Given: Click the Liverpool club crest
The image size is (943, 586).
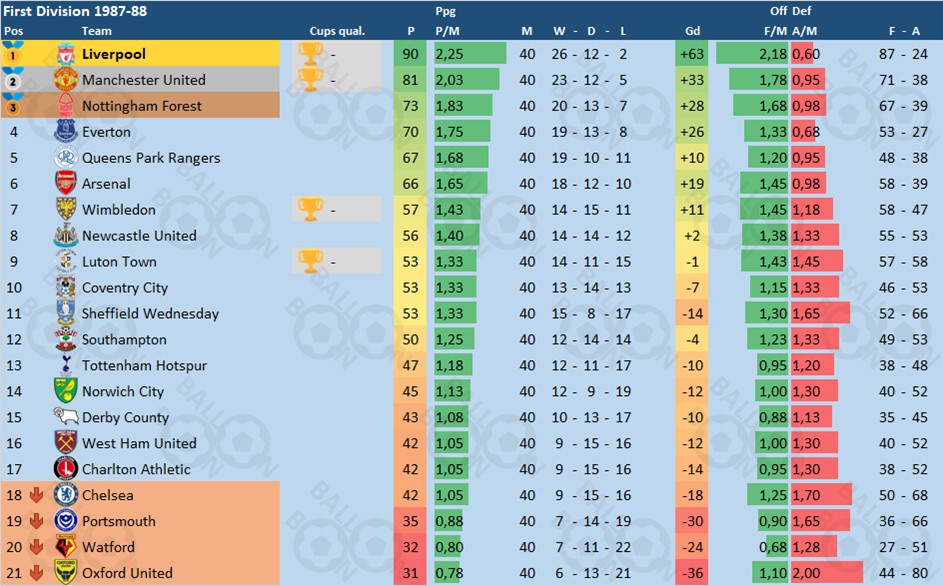Looking at the screenshot, I should (66, 54).
